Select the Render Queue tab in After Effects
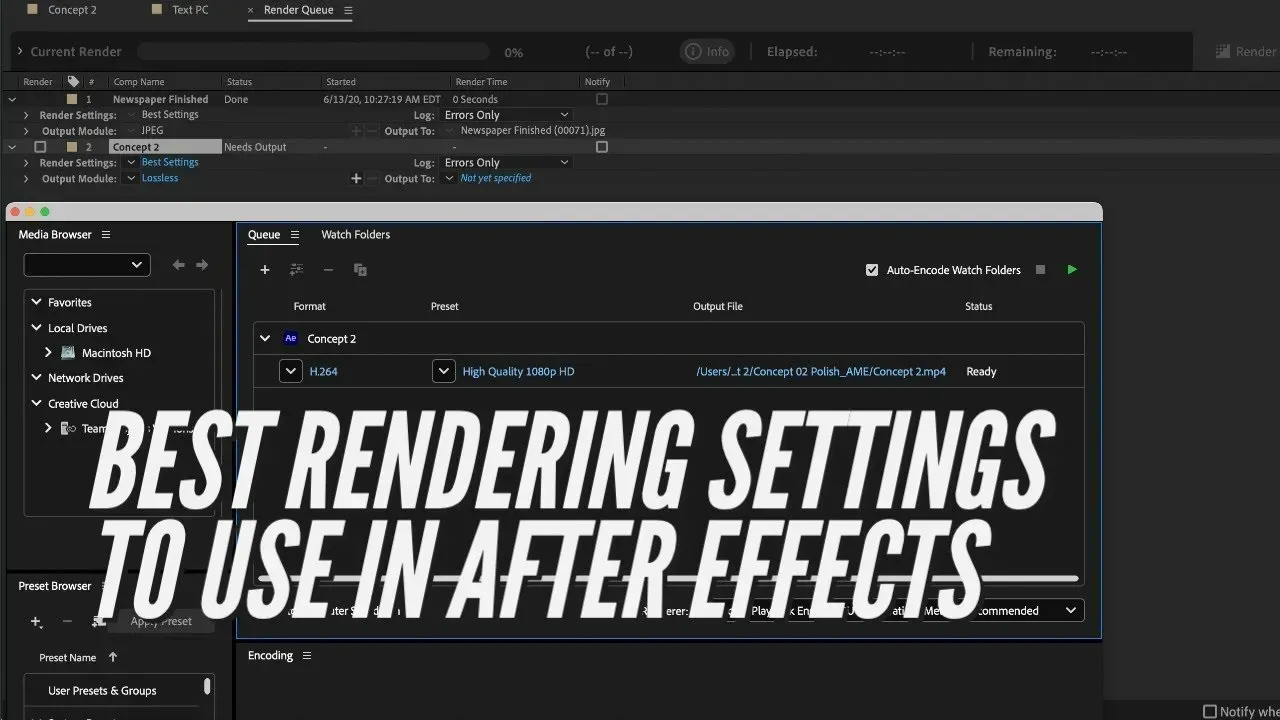 coord(299,11)
